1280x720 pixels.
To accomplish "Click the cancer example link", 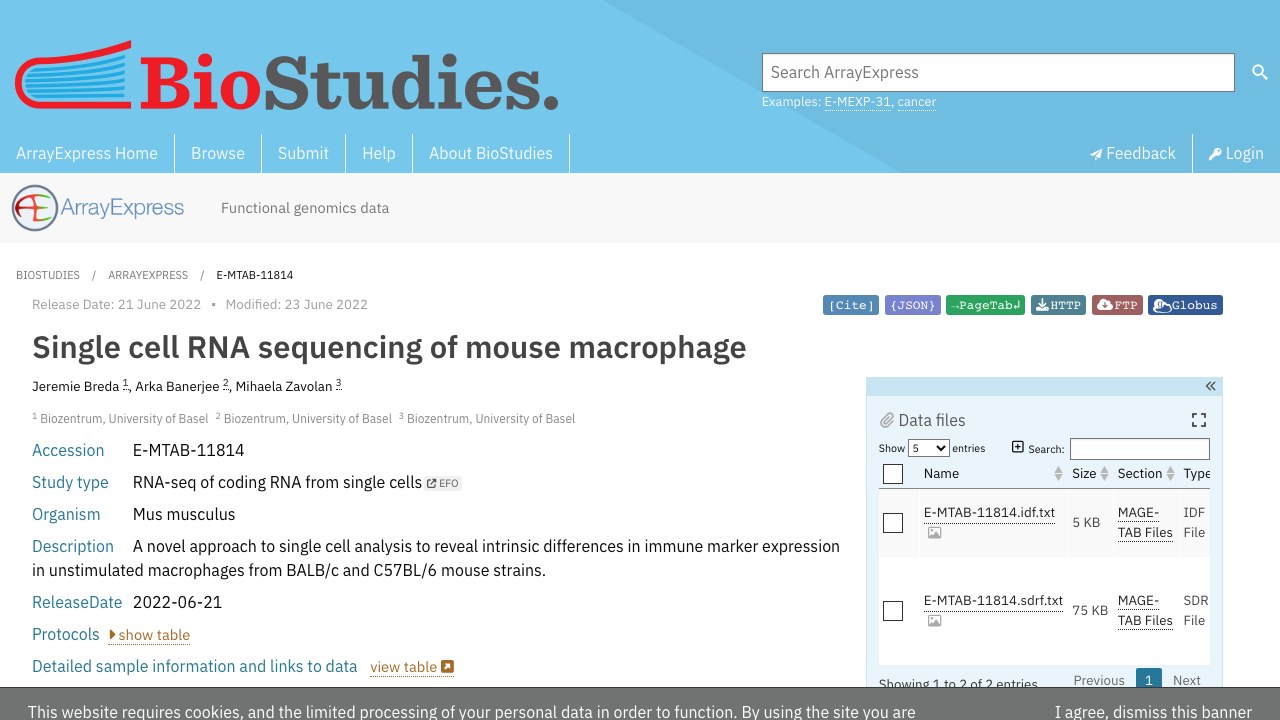I will [917, 102].
